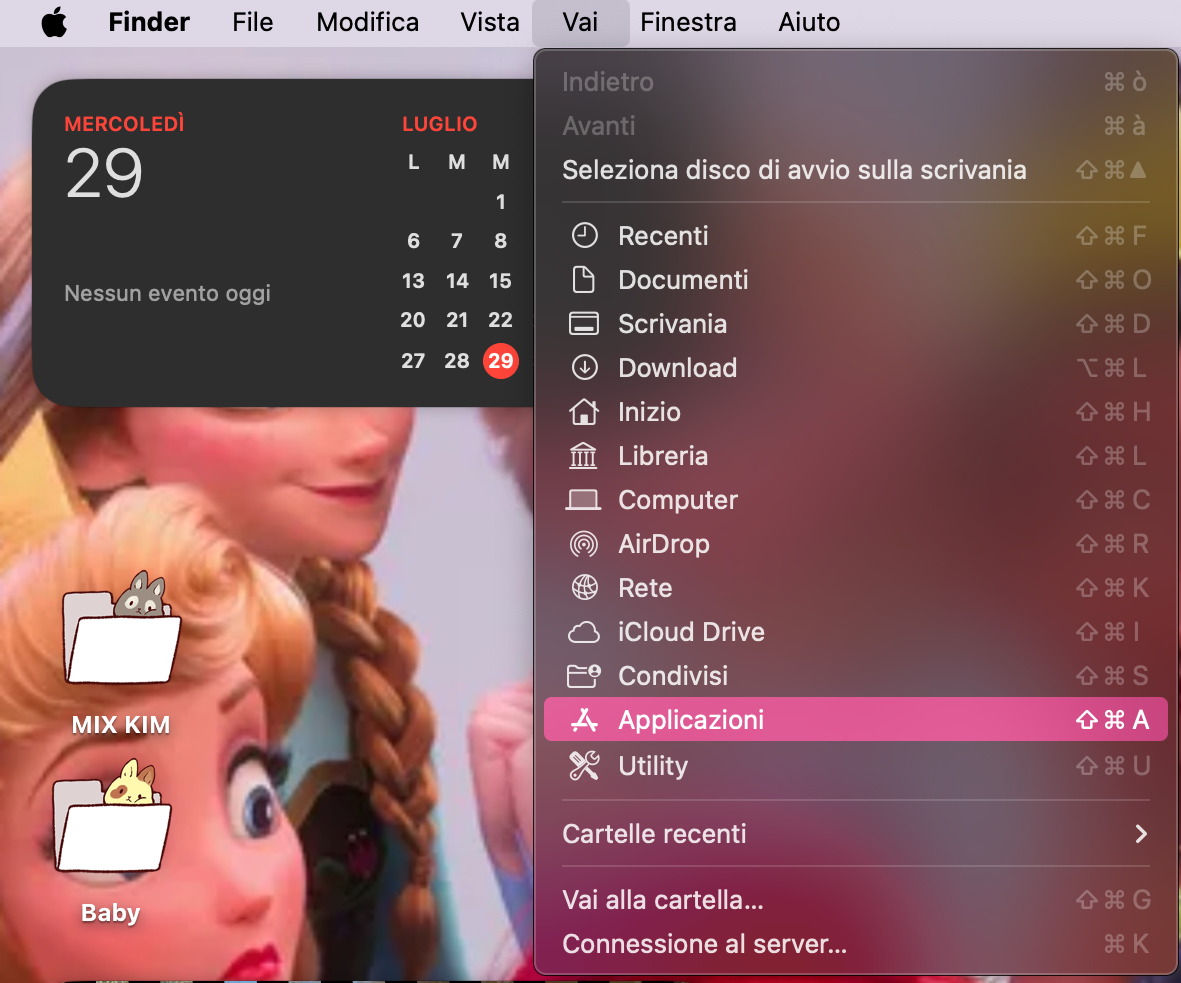
Task: Open the Finder menu
Action: [x=148, y=23]
